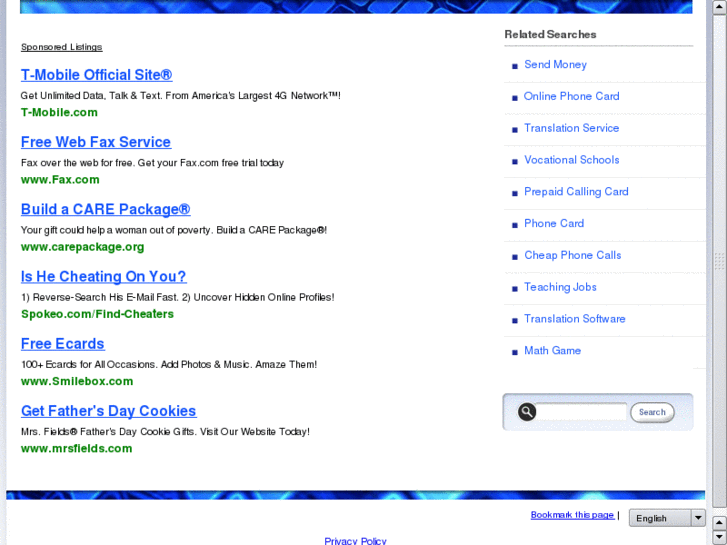This screenshot has height=545, width=727.
Task: Click the Search button
Action: [x=652, y=412]
